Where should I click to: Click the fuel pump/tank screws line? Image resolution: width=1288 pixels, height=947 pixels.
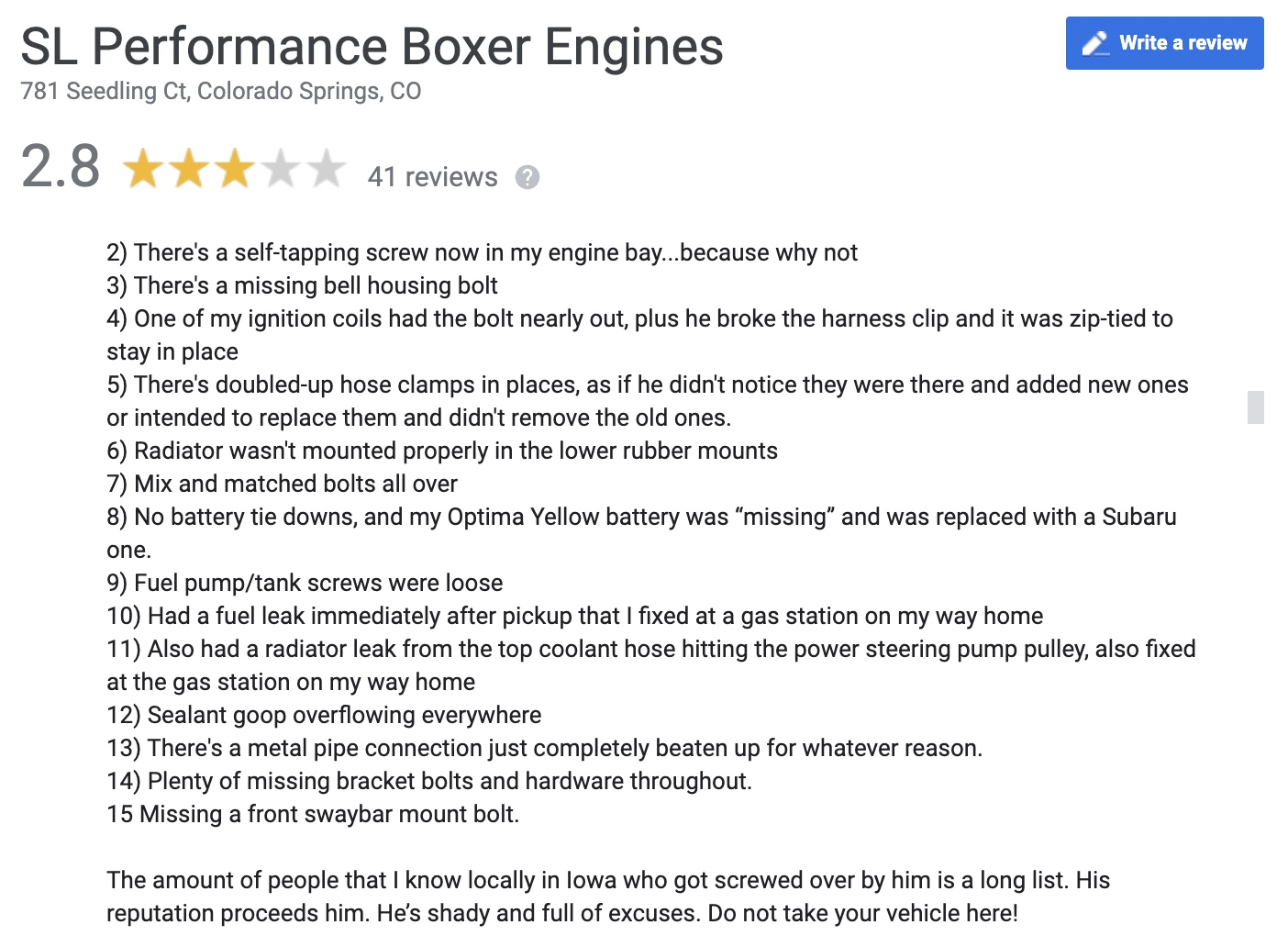click(305, 583)
